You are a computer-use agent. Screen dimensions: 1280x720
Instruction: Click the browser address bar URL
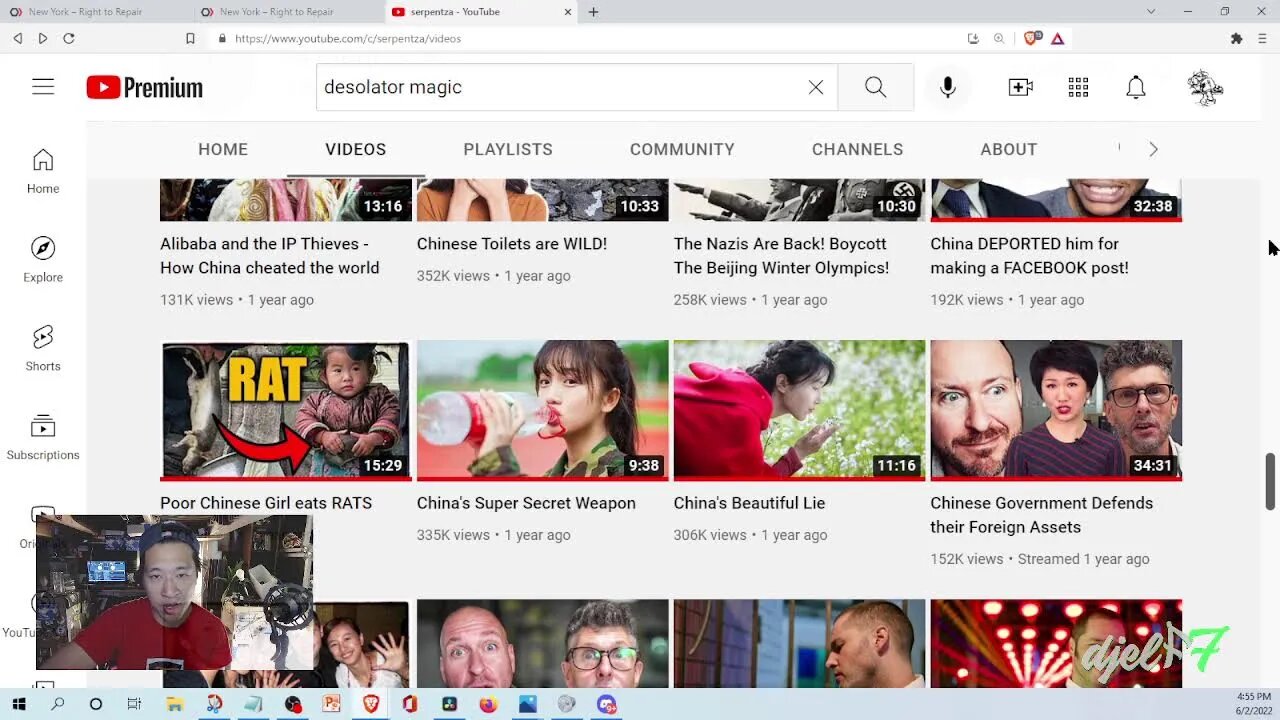(348, 38)
